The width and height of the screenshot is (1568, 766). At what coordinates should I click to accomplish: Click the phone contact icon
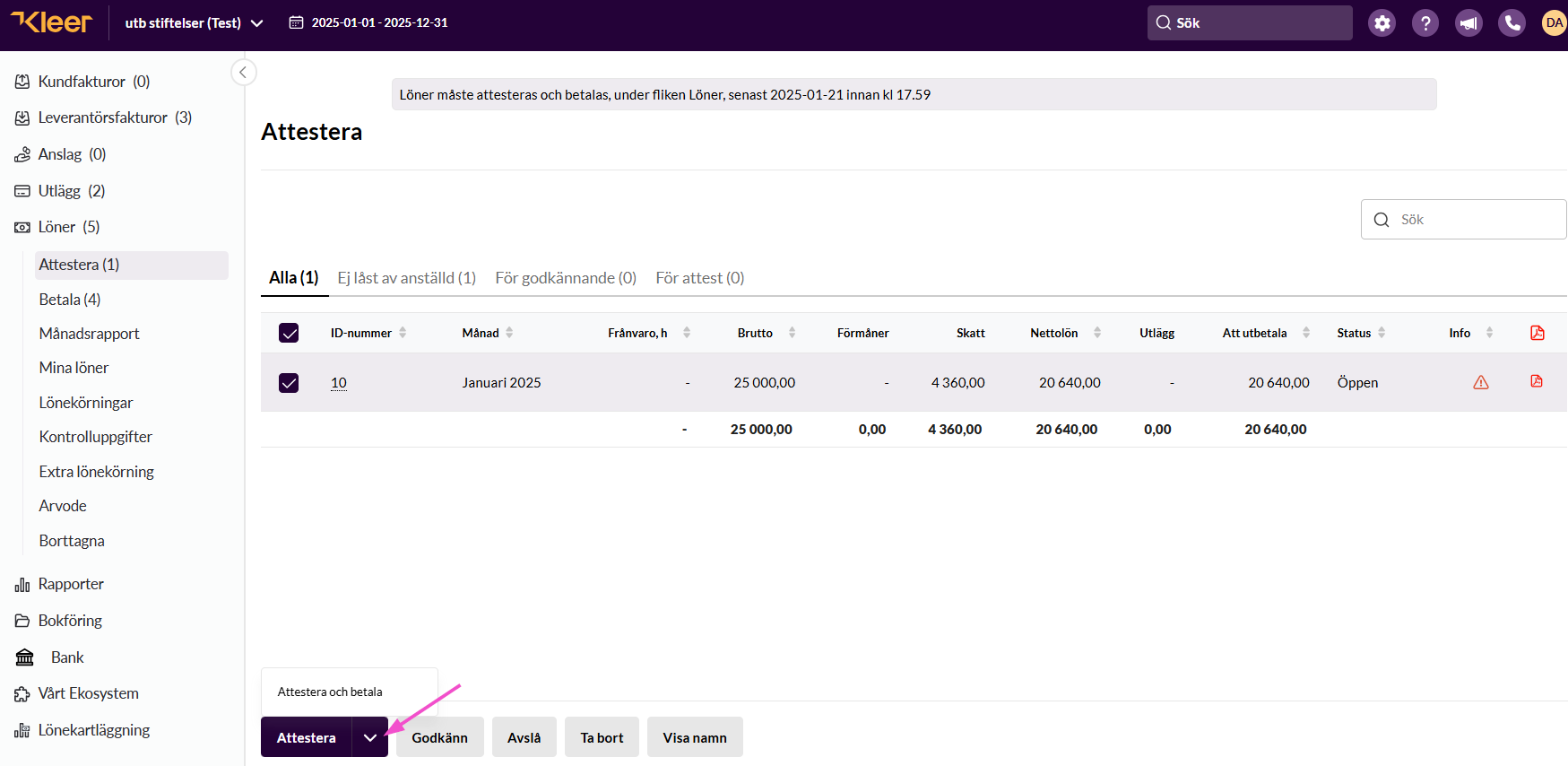point(1512,23)
